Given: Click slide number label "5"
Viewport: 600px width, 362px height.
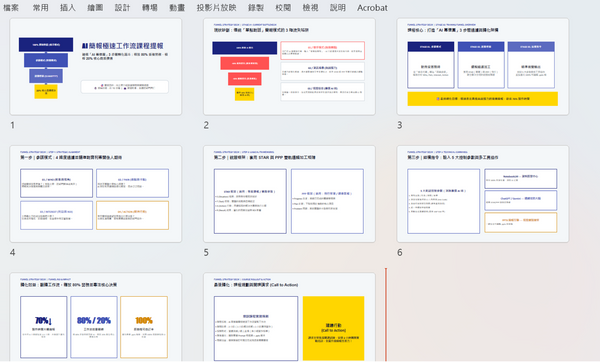Looking at the screenshot, I should [x=206, y=253].
